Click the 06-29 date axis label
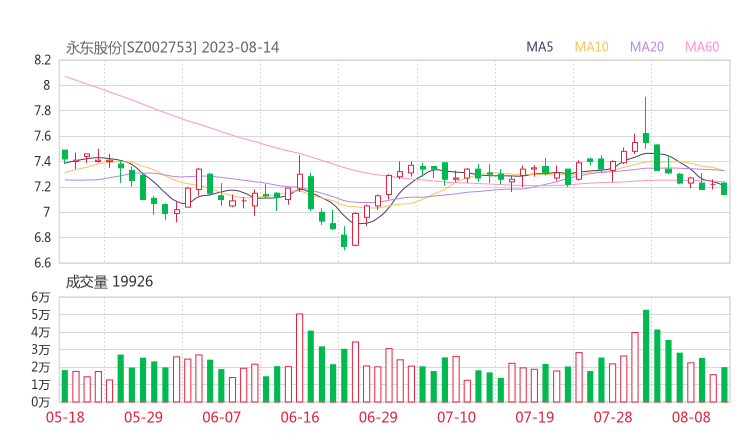The image size is (740, 440). click(x=377, y=417)
